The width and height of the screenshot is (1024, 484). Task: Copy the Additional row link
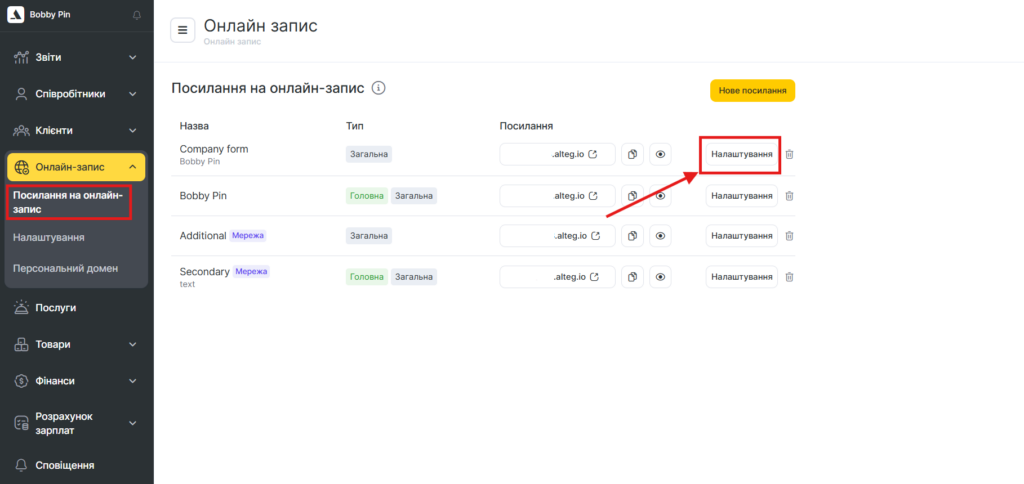(x=632, y=236)
